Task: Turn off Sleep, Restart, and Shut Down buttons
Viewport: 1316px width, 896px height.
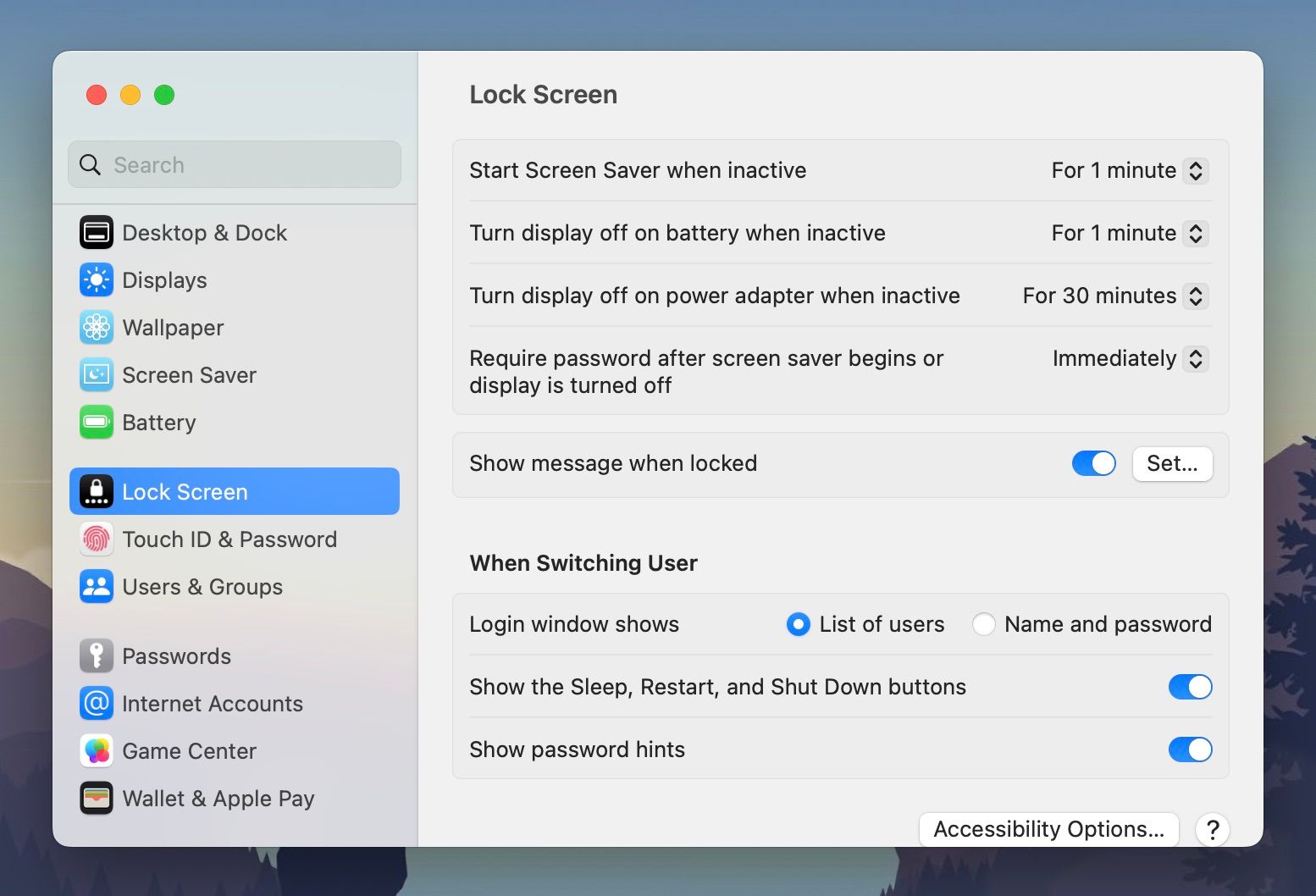Action: [1190, 687]
